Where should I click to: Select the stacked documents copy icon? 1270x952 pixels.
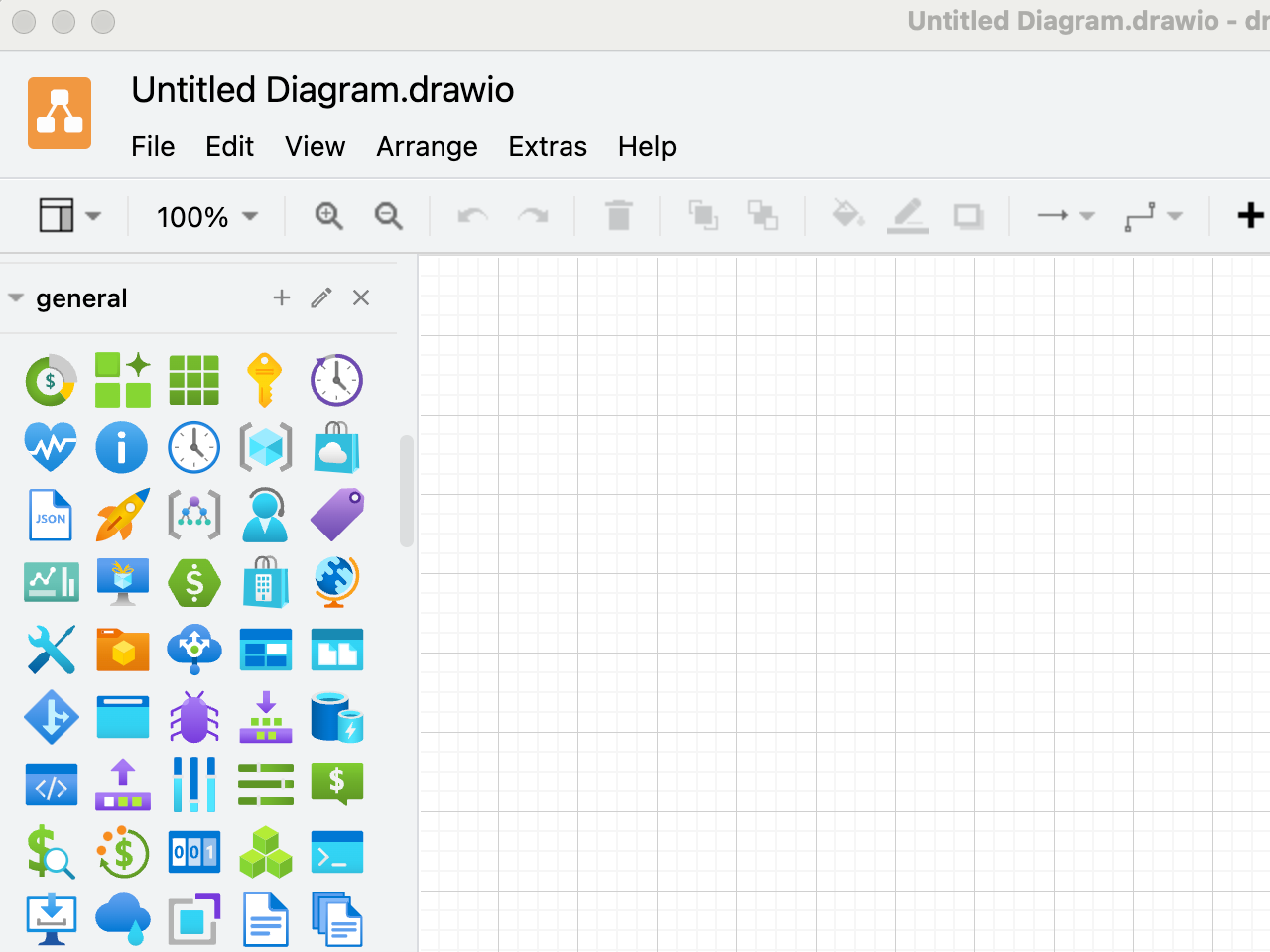336,919
